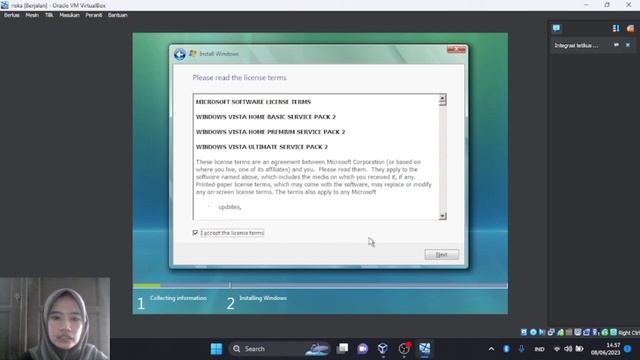Click the 'MICROSOFT SOFTWARE LICENSE TERMS' heading
Screen dimensions: 640x360
pos(253,102)
